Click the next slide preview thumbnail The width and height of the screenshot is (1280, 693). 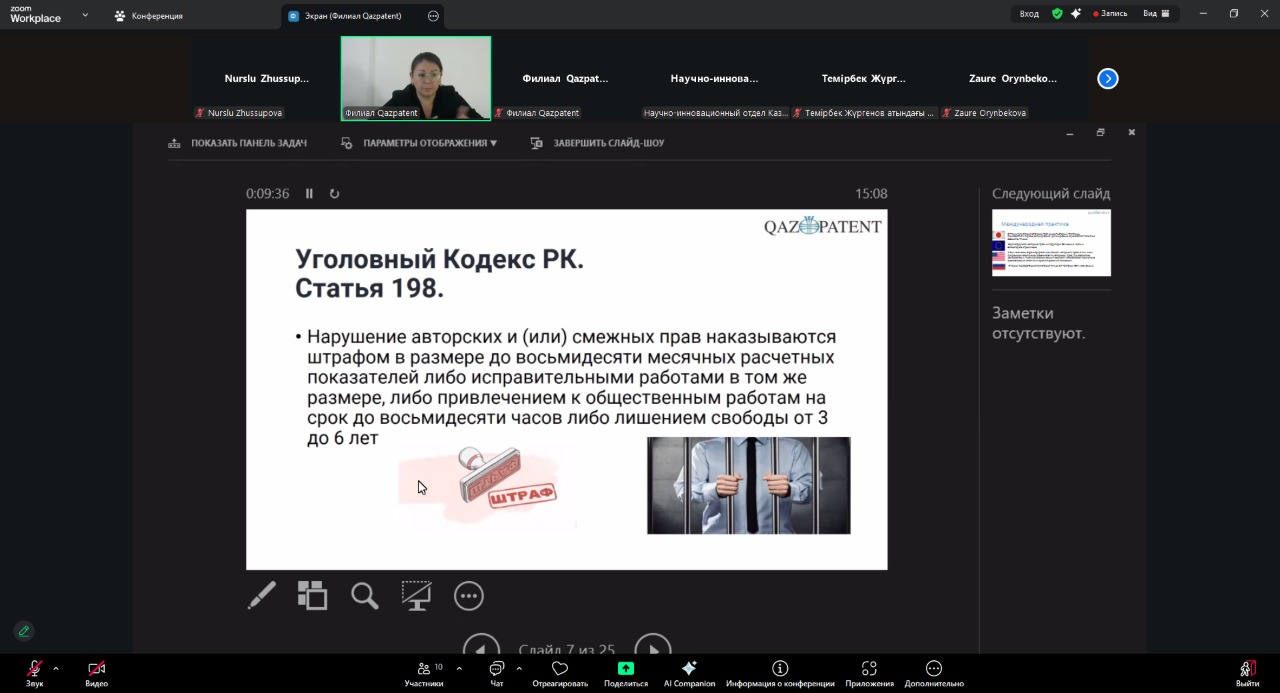coord(1051,242)
